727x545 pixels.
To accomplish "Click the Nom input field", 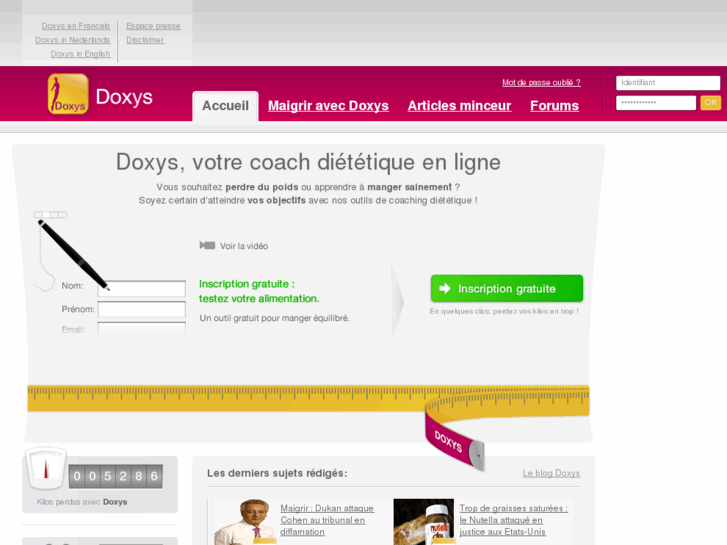I will [x=142, y=288].
